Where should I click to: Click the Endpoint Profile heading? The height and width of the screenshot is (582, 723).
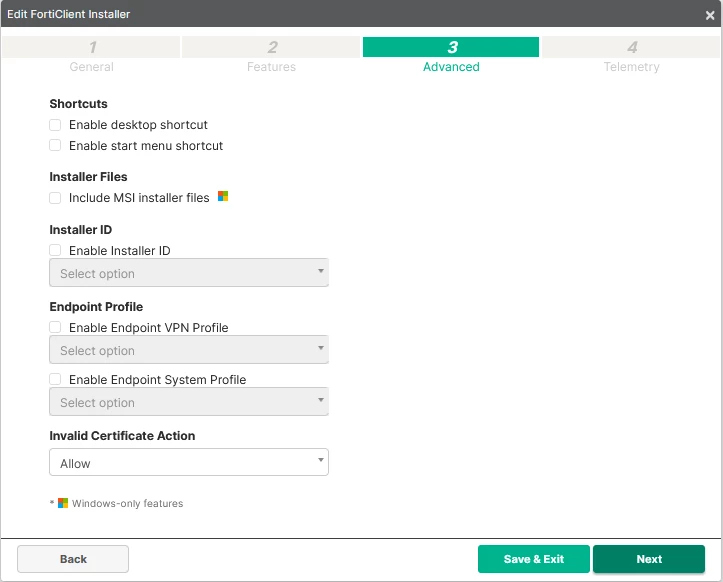pyautogui.click(x=96, y=307)
